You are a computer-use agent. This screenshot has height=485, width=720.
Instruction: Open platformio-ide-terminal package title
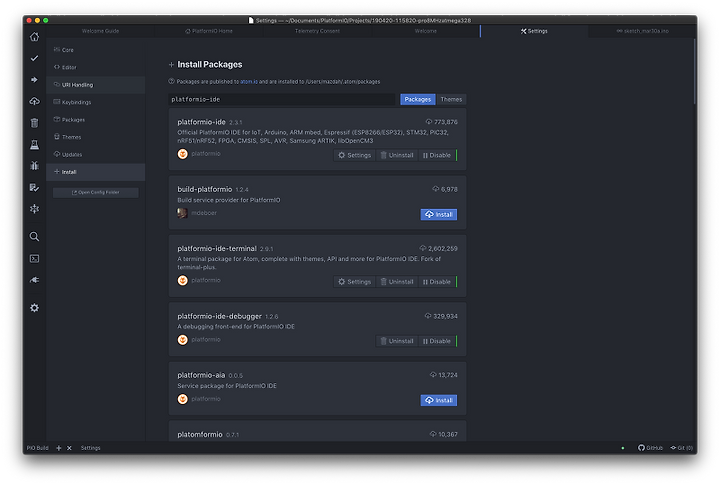click(x=217, y=248)
